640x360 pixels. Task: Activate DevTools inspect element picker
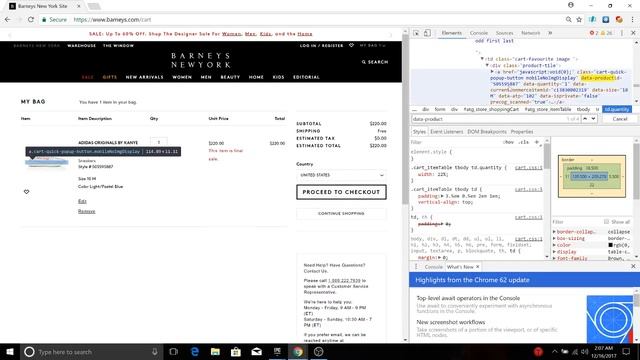coord(416,33)
